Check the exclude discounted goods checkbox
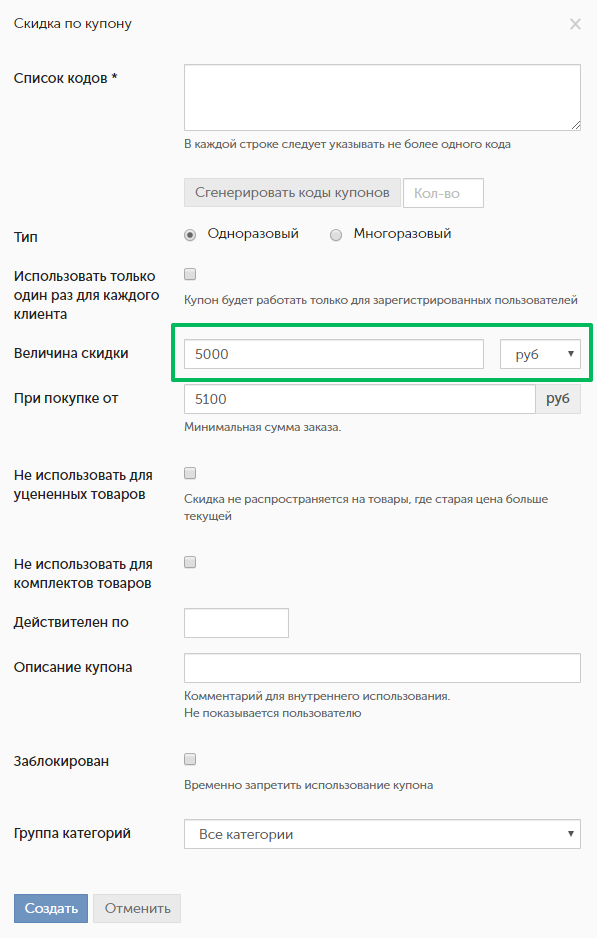 pyautogui.click(x=190, y=474)
